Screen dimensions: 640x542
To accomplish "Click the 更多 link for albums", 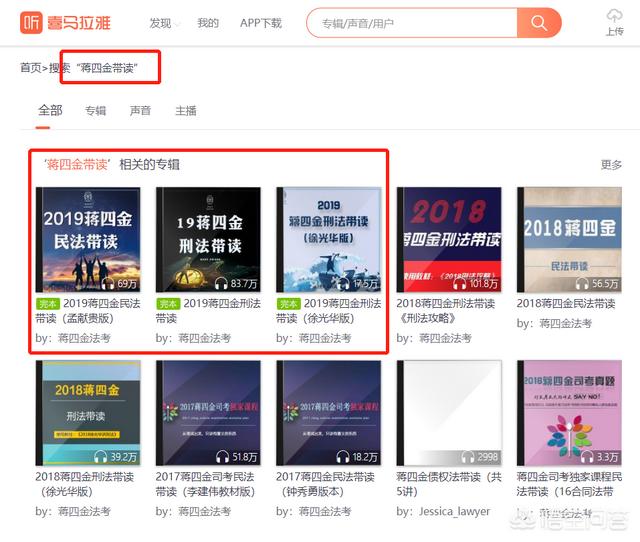I will pos(611,165).
